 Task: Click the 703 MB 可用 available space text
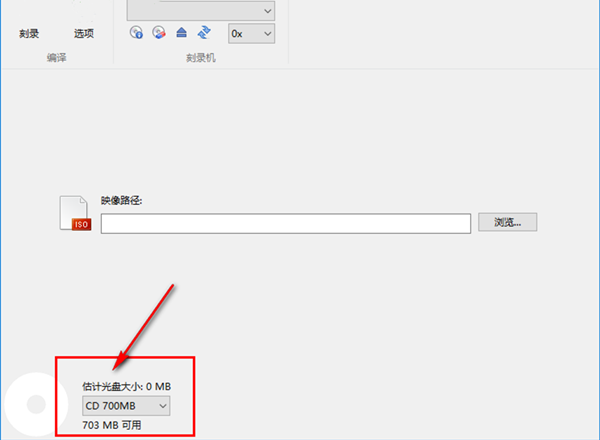coord(113,424)
